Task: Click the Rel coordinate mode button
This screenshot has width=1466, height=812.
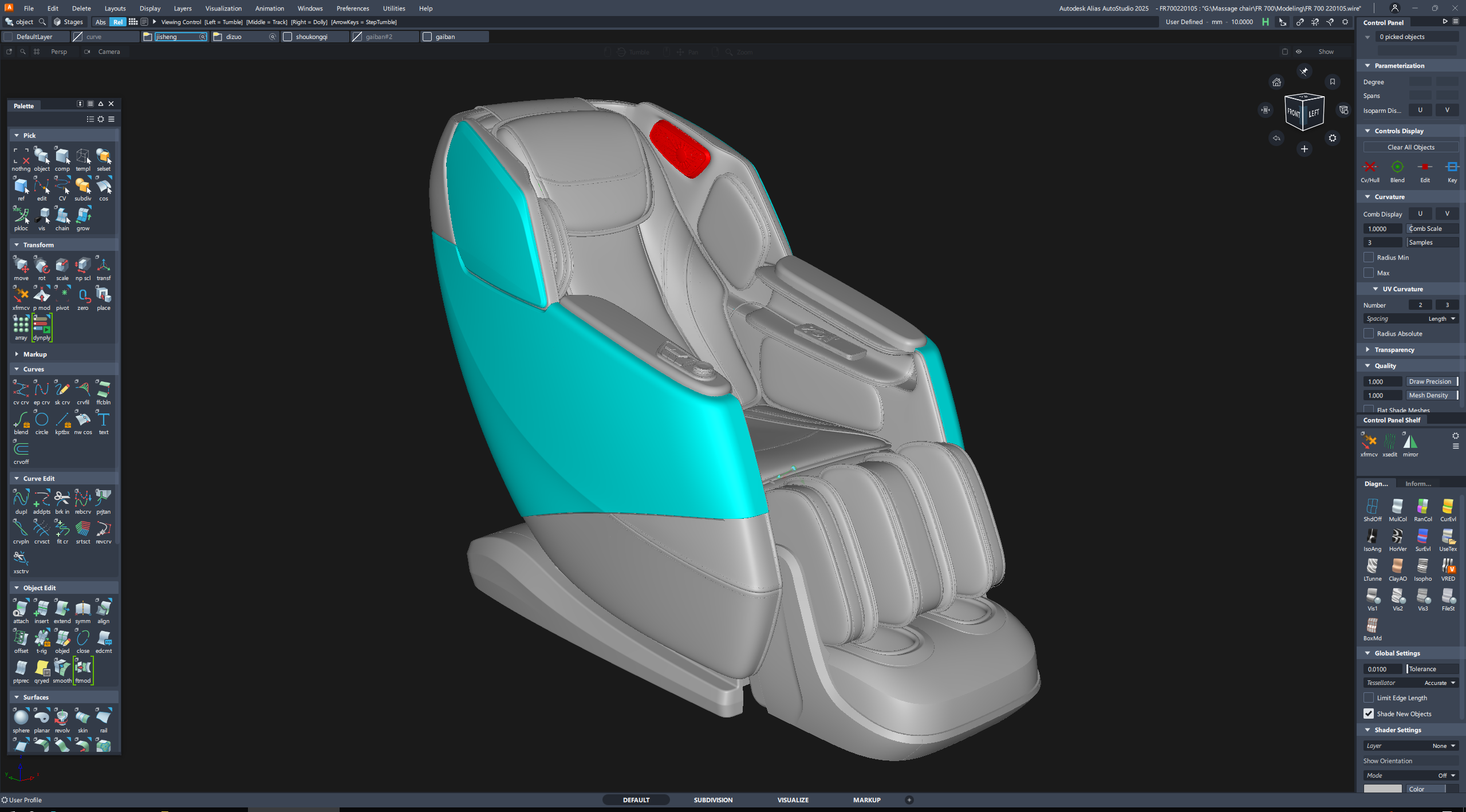Action: coord(117,22)
